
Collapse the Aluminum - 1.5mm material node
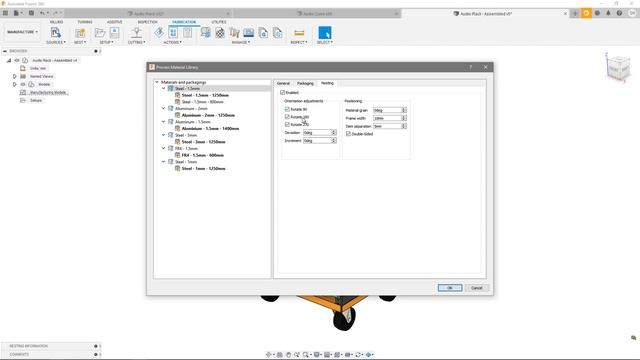(x=164, y=122)
